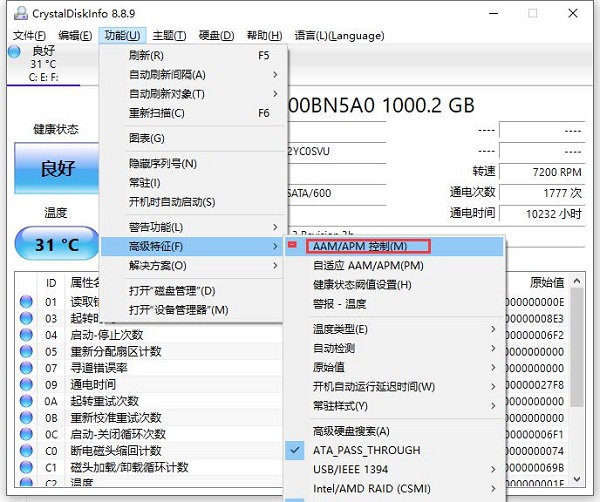Click the blue status icon for 启动-停止次数

25,334
